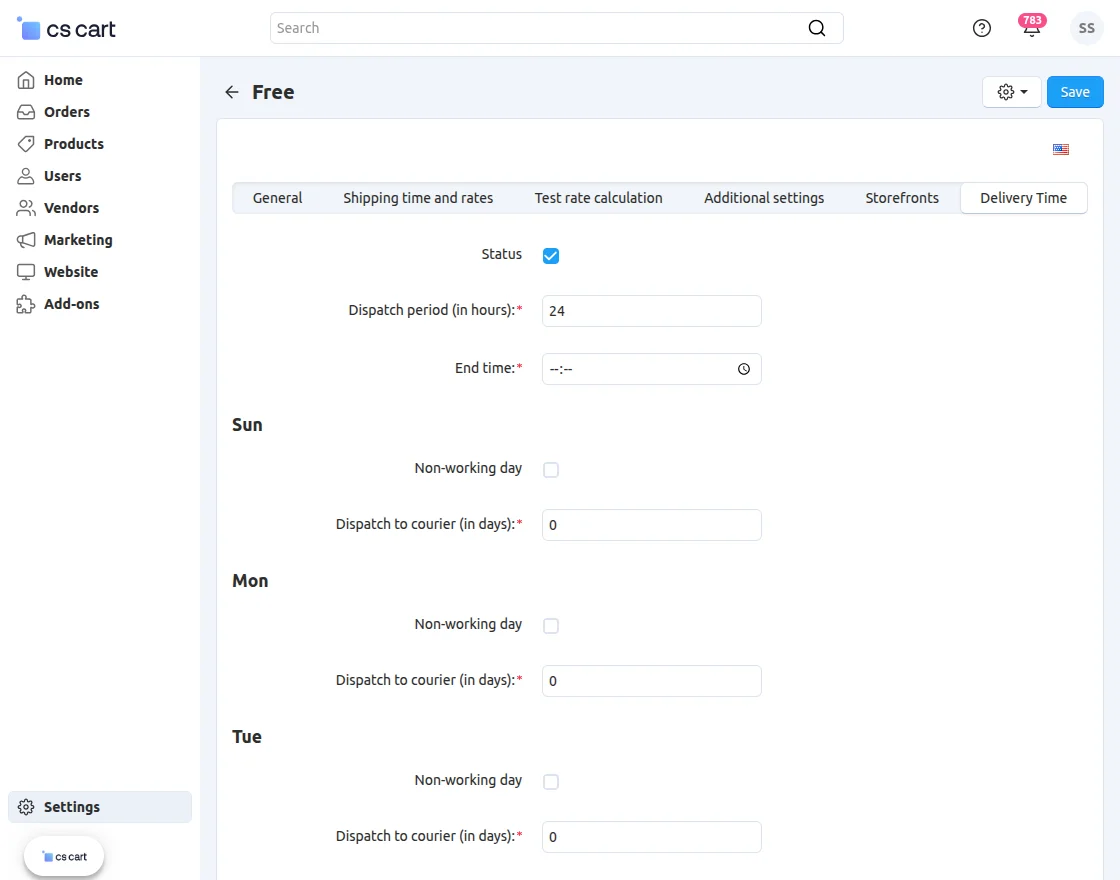
Task: Select the US flag language switcher
Action: 1061,149
